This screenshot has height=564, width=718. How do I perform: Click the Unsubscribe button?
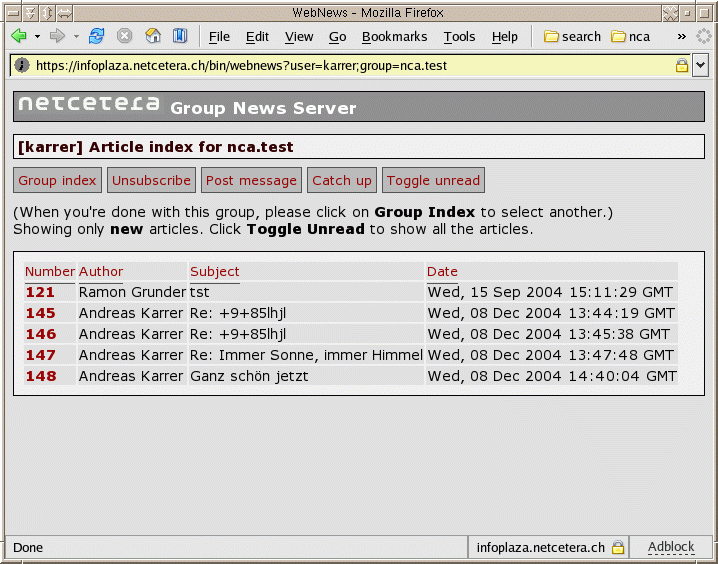click(151, 180)
